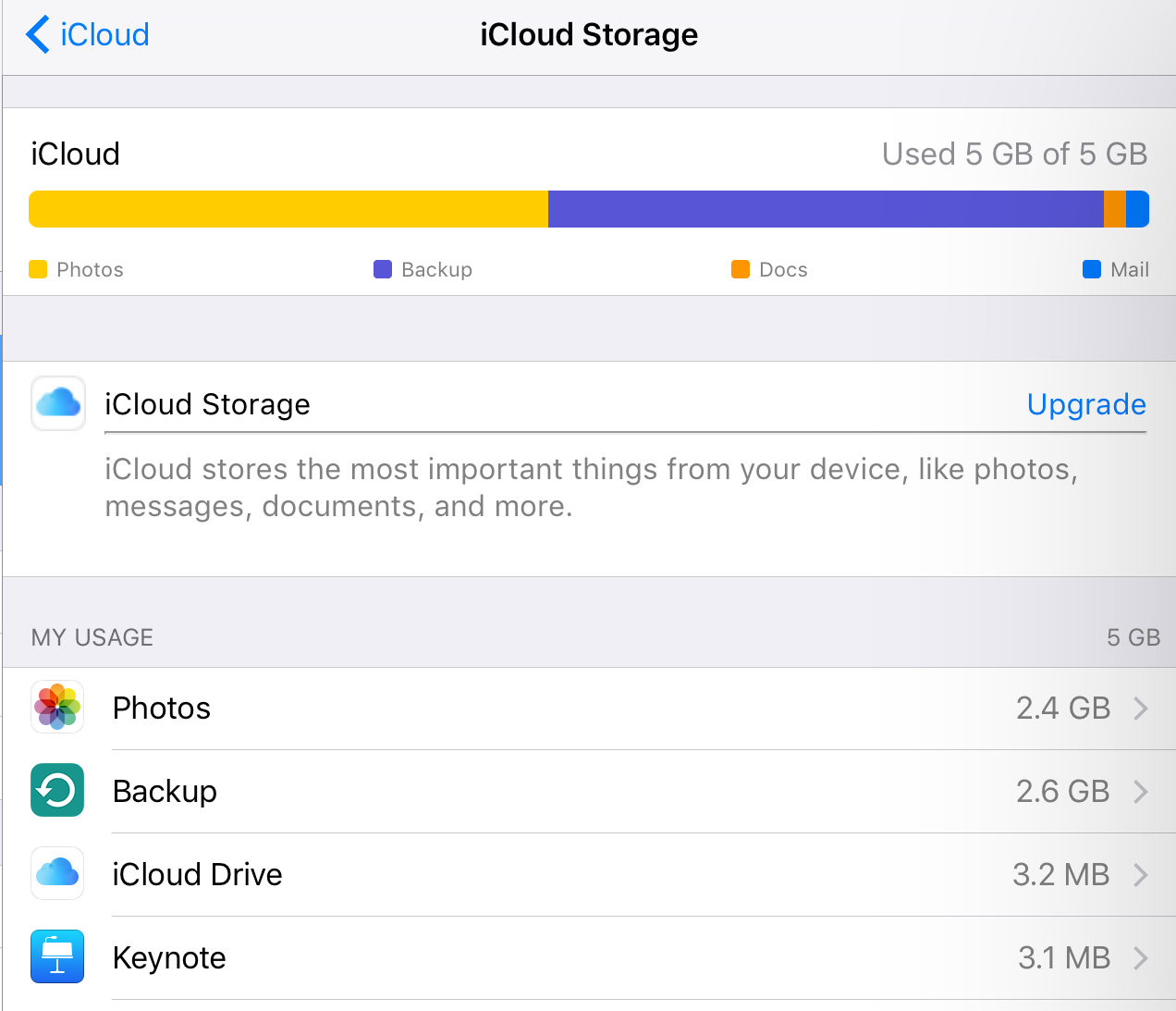1176x1011 pixels.
Task: Click the green Backup icon
Action: [x=57, y=791]
